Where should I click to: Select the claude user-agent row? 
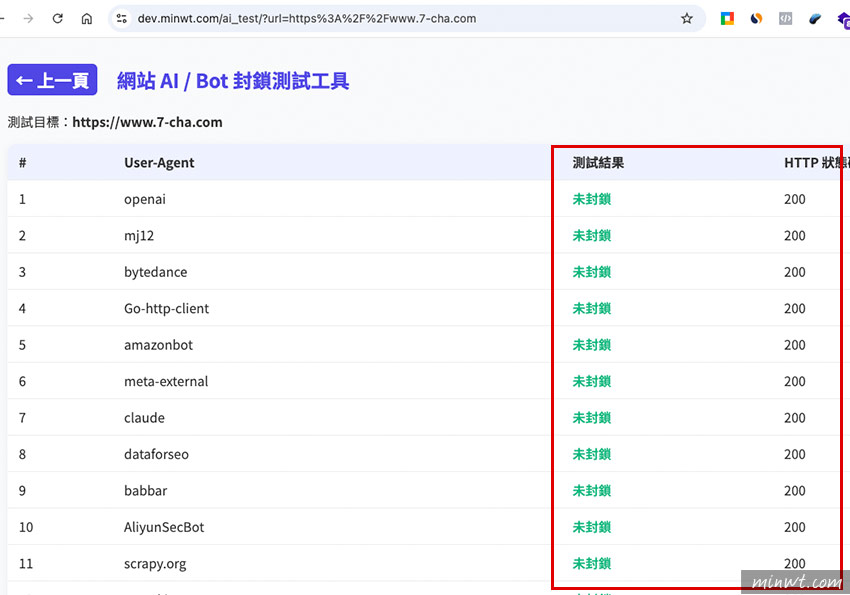point(144,418)
